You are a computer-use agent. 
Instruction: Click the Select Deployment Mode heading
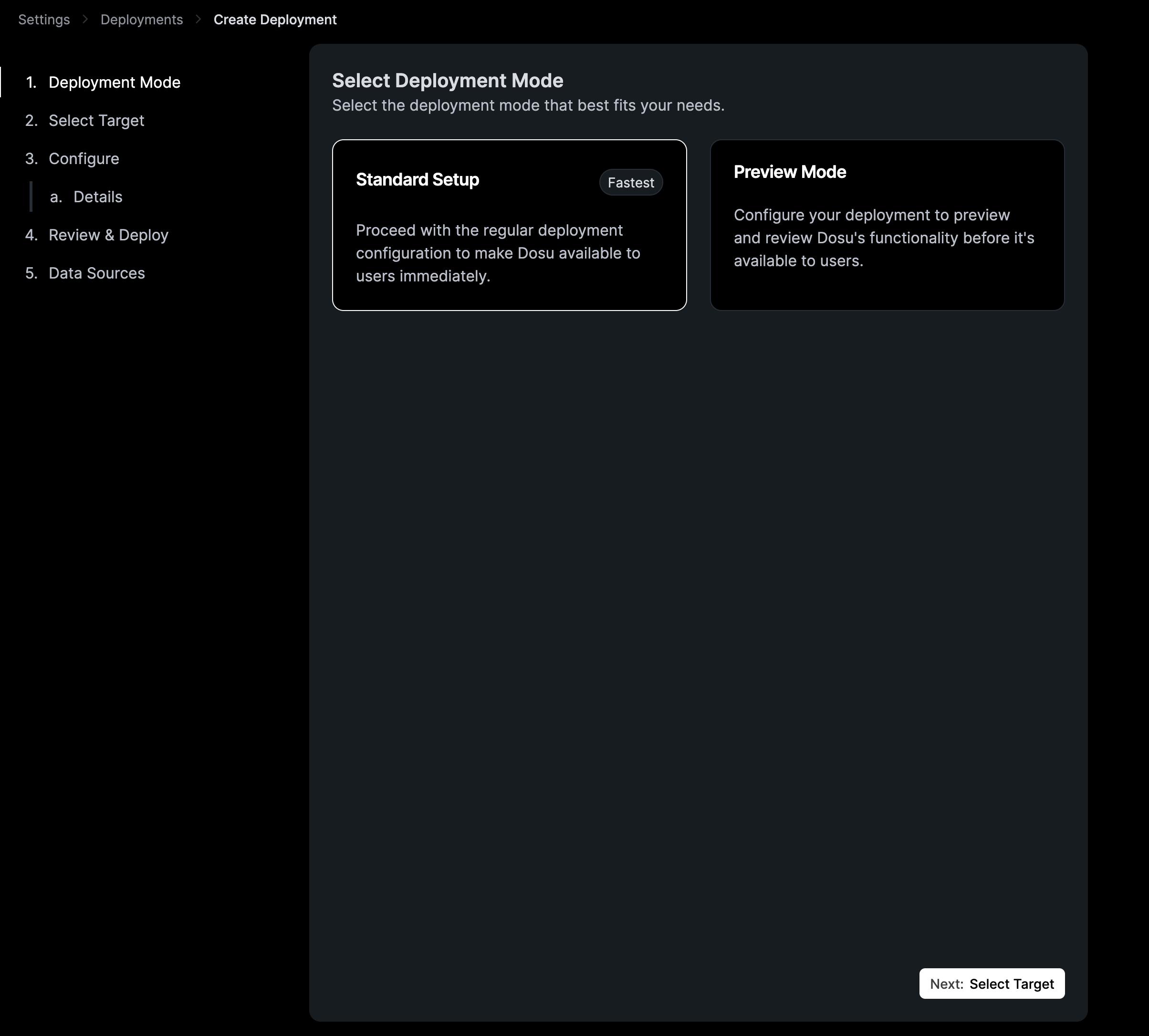click(x=448, y=81)
